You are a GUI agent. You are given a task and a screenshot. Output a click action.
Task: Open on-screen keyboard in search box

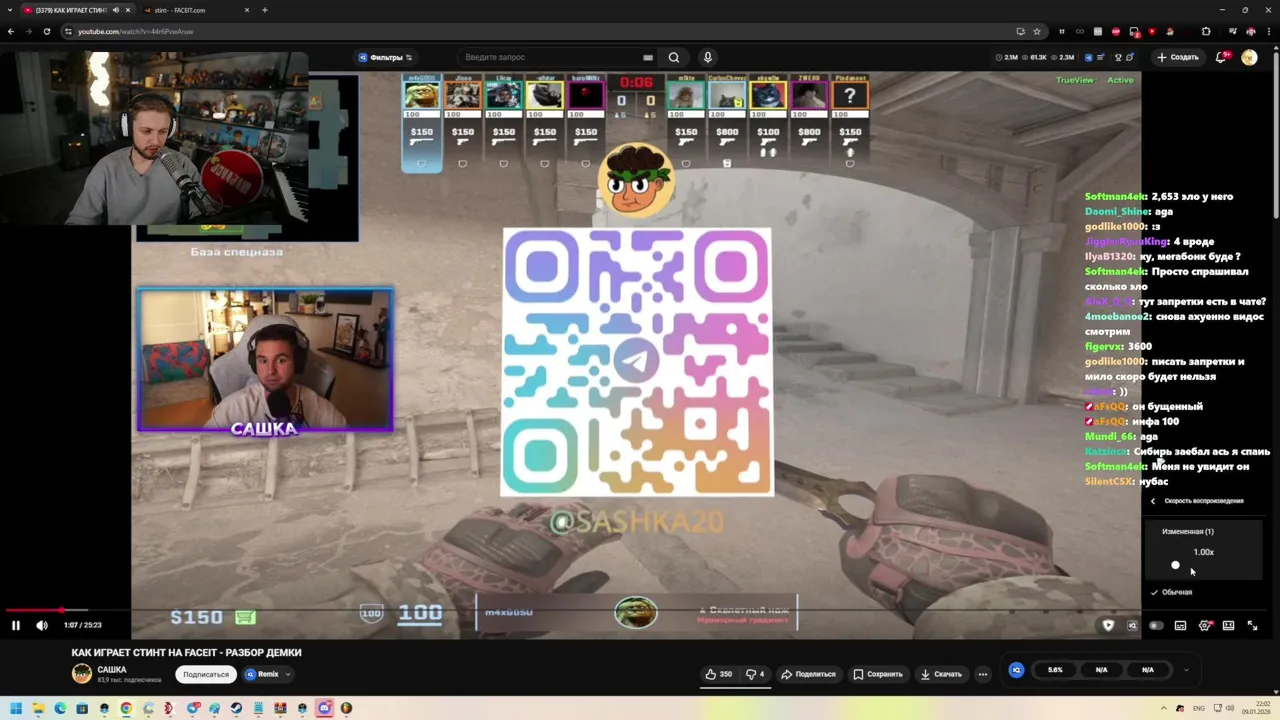(648, 57)
